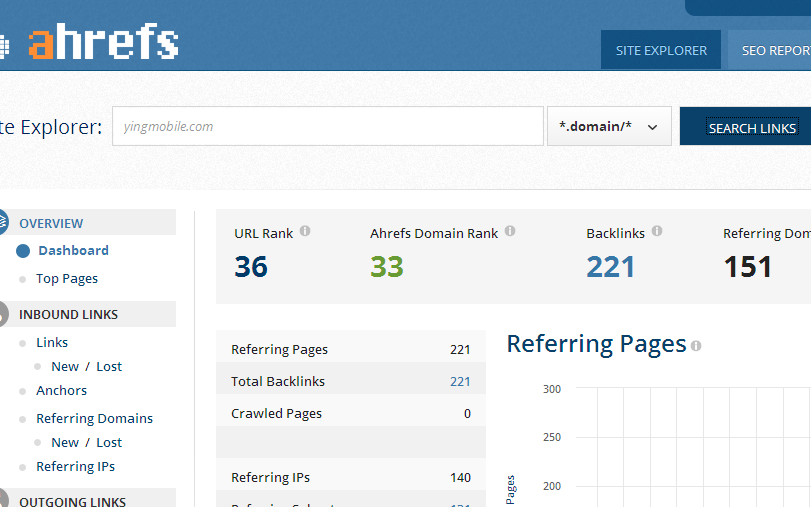Open Dashboard in the sidebar
The image size is (811, 507).
click(x=73, y=250)
